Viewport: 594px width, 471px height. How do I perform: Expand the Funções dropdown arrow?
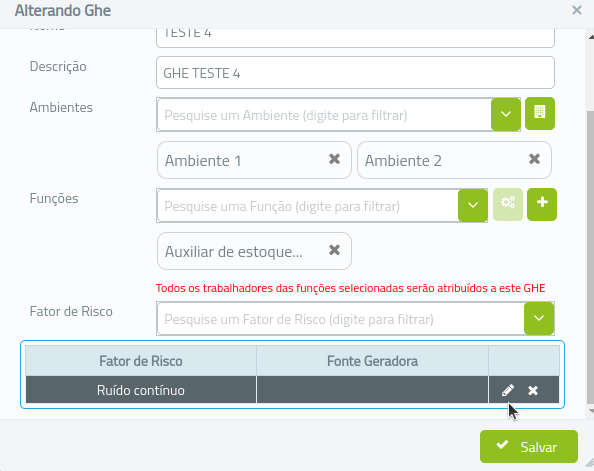pyautogui.click(x=472, y=205)
